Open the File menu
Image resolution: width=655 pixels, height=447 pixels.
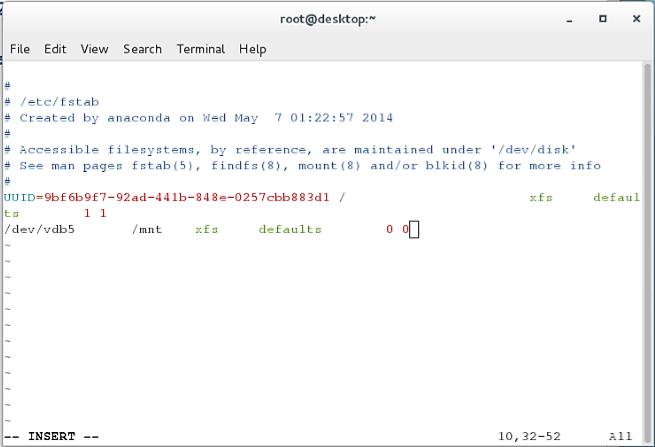point(20,49)
